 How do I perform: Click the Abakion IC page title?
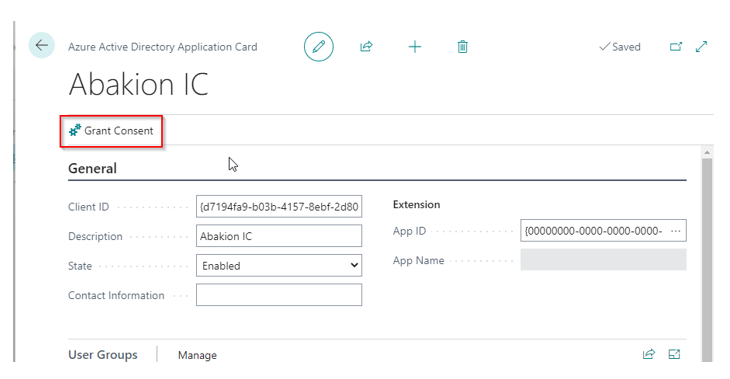138,84
